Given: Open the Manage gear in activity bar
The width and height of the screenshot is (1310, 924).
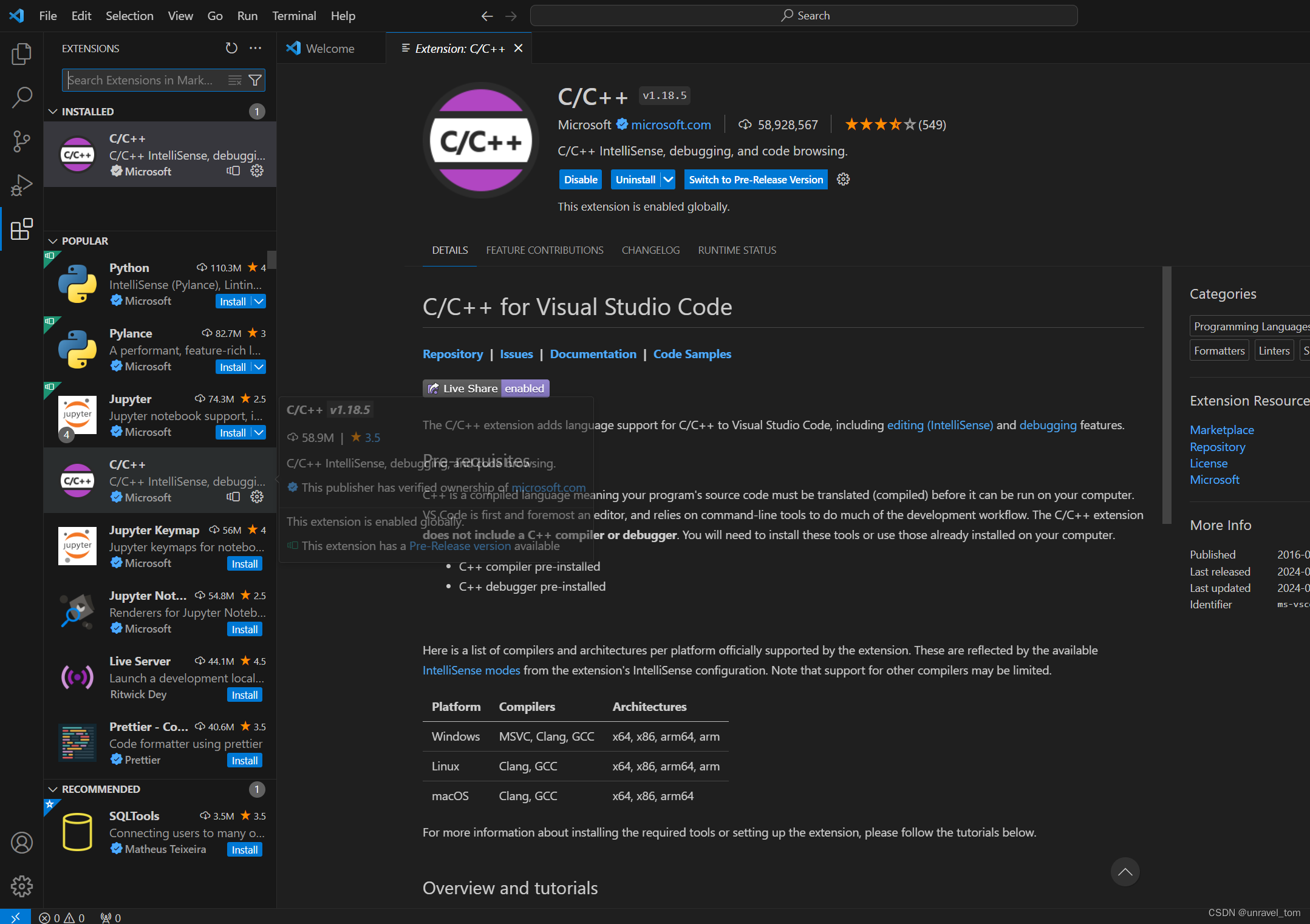Looking at the screenshot, I should [21, 886].
